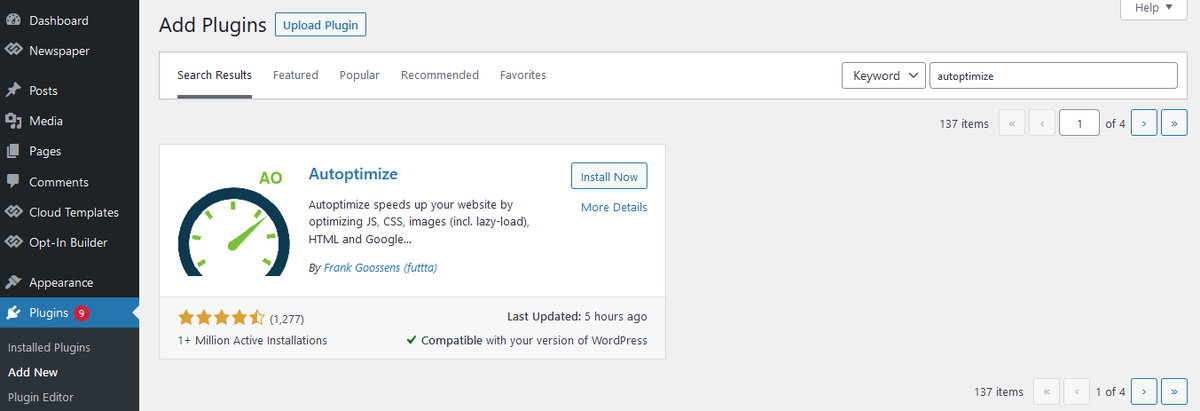Jump to last page in bottom pagination
The image size is (1200, 411).
coord(1175,392)
